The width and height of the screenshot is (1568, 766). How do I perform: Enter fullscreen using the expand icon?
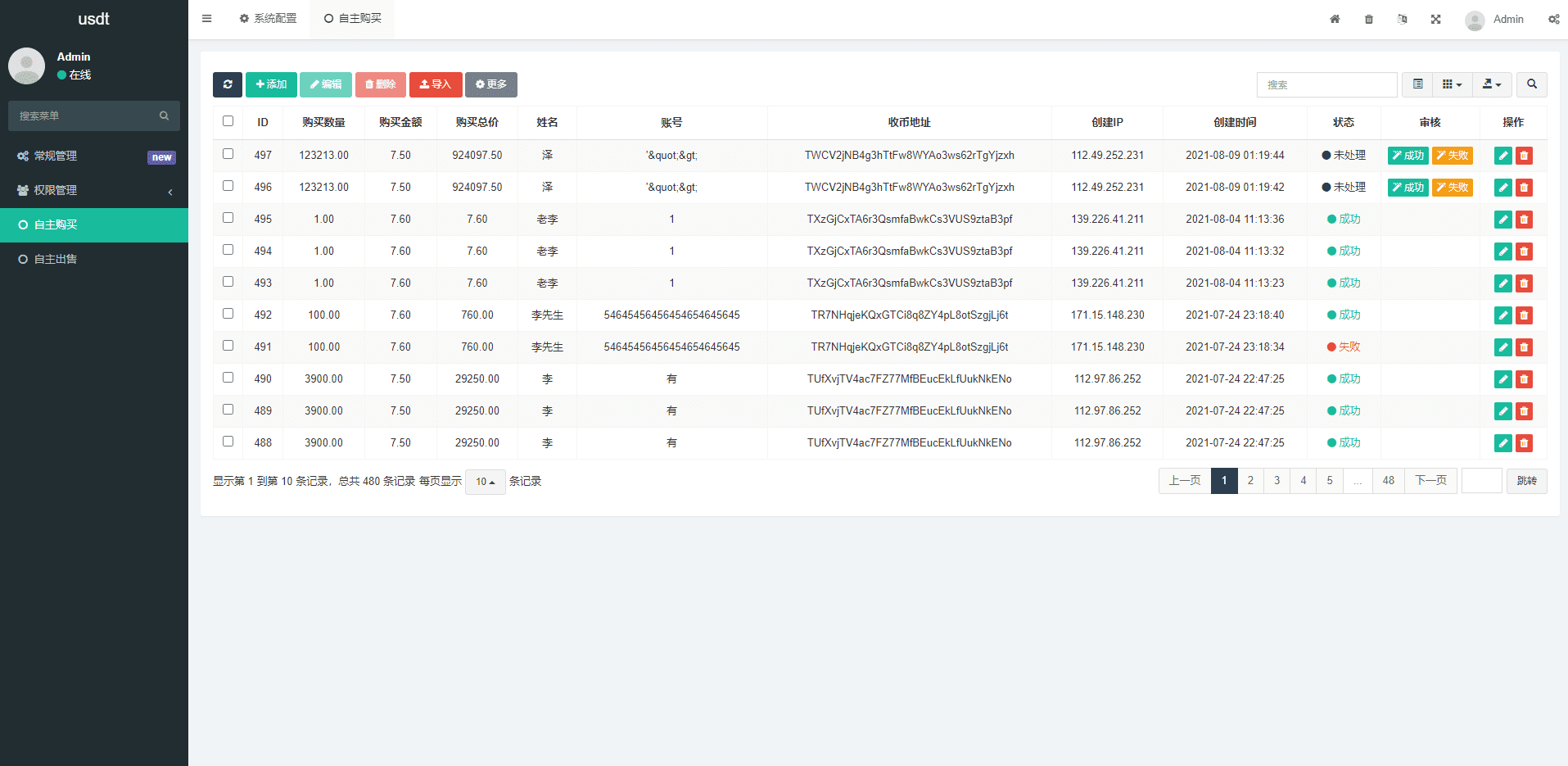(1435, 19)
